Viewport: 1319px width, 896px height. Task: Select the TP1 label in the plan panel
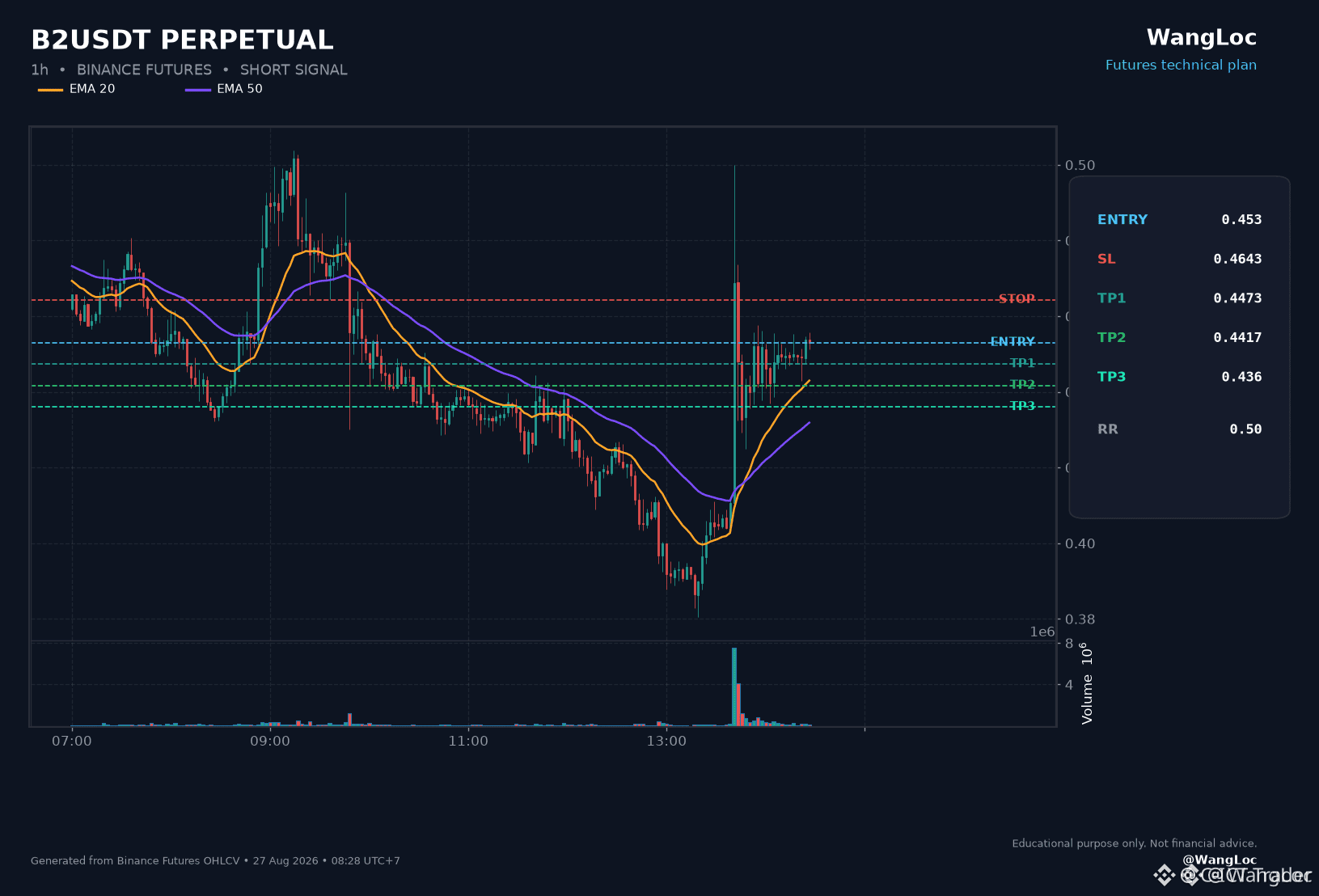click(1112, 298)
